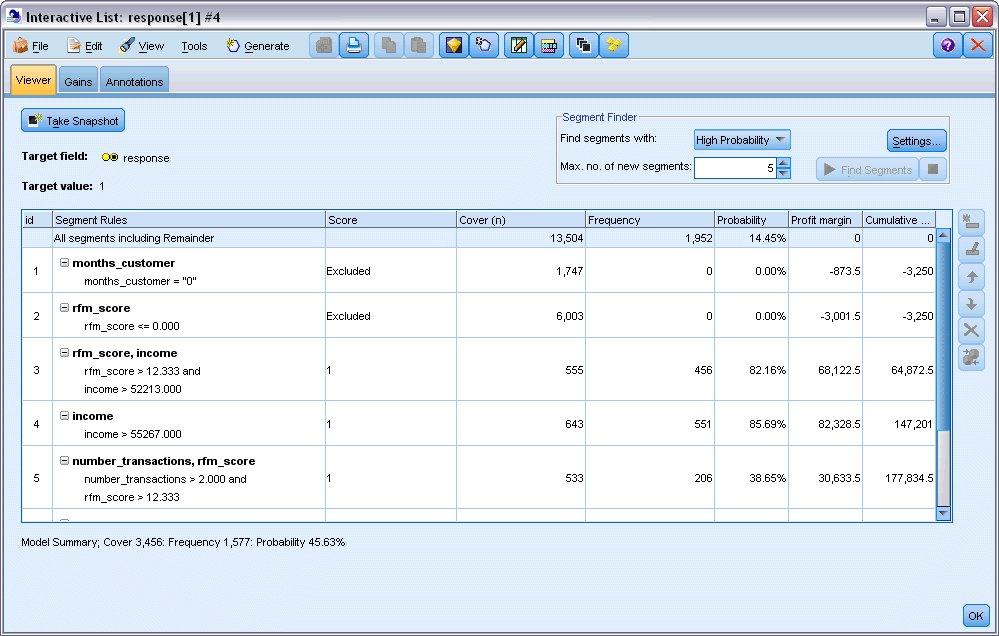Click the id column header
The image size is (999, 636).
click(x=37, y=220)
